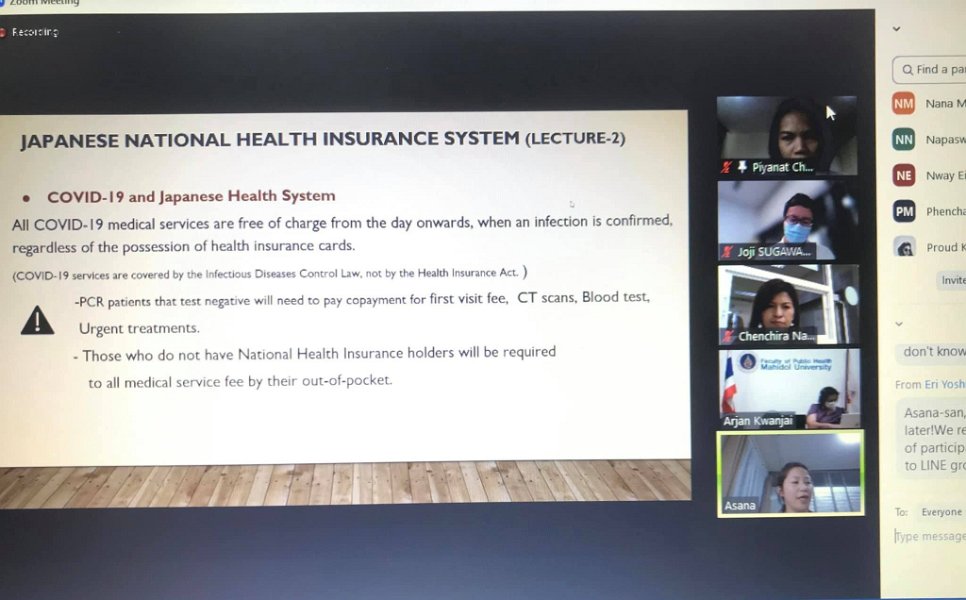The height and width of the screenshot is (600, 966).
Task: Click the 'From Eri Yosh' chat sender label
Action: point(930,384)
